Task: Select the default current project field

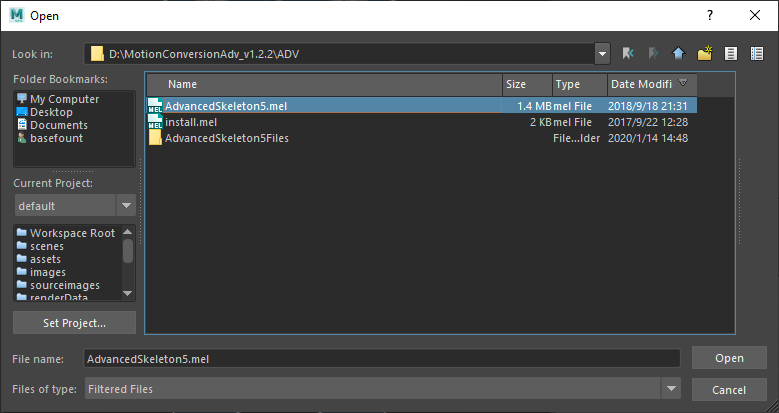Action: click(x=66, y=205)
